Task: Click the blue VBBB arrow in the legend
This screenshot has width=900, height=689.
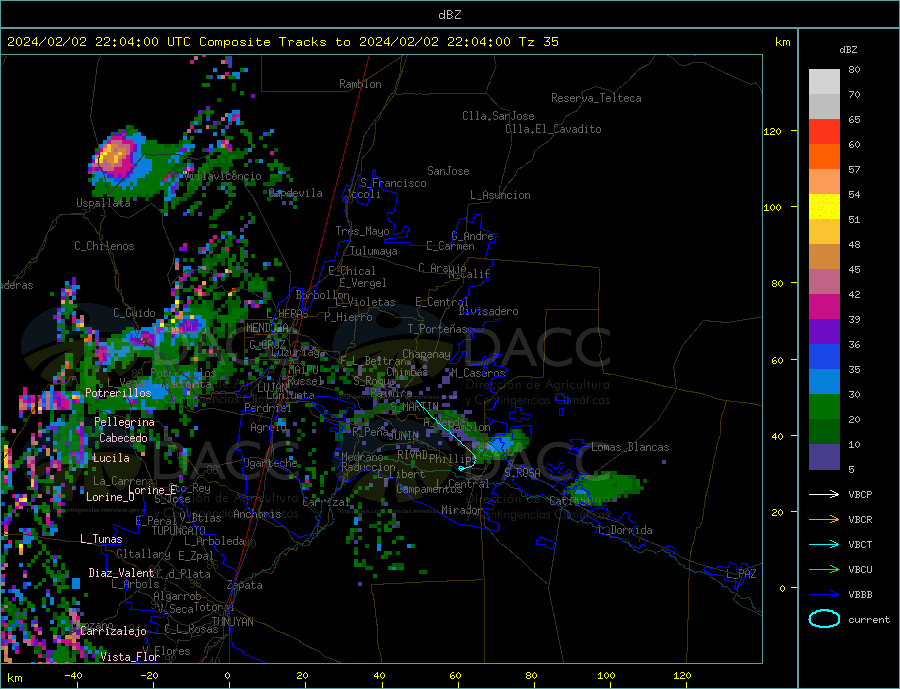Action: 824,594
